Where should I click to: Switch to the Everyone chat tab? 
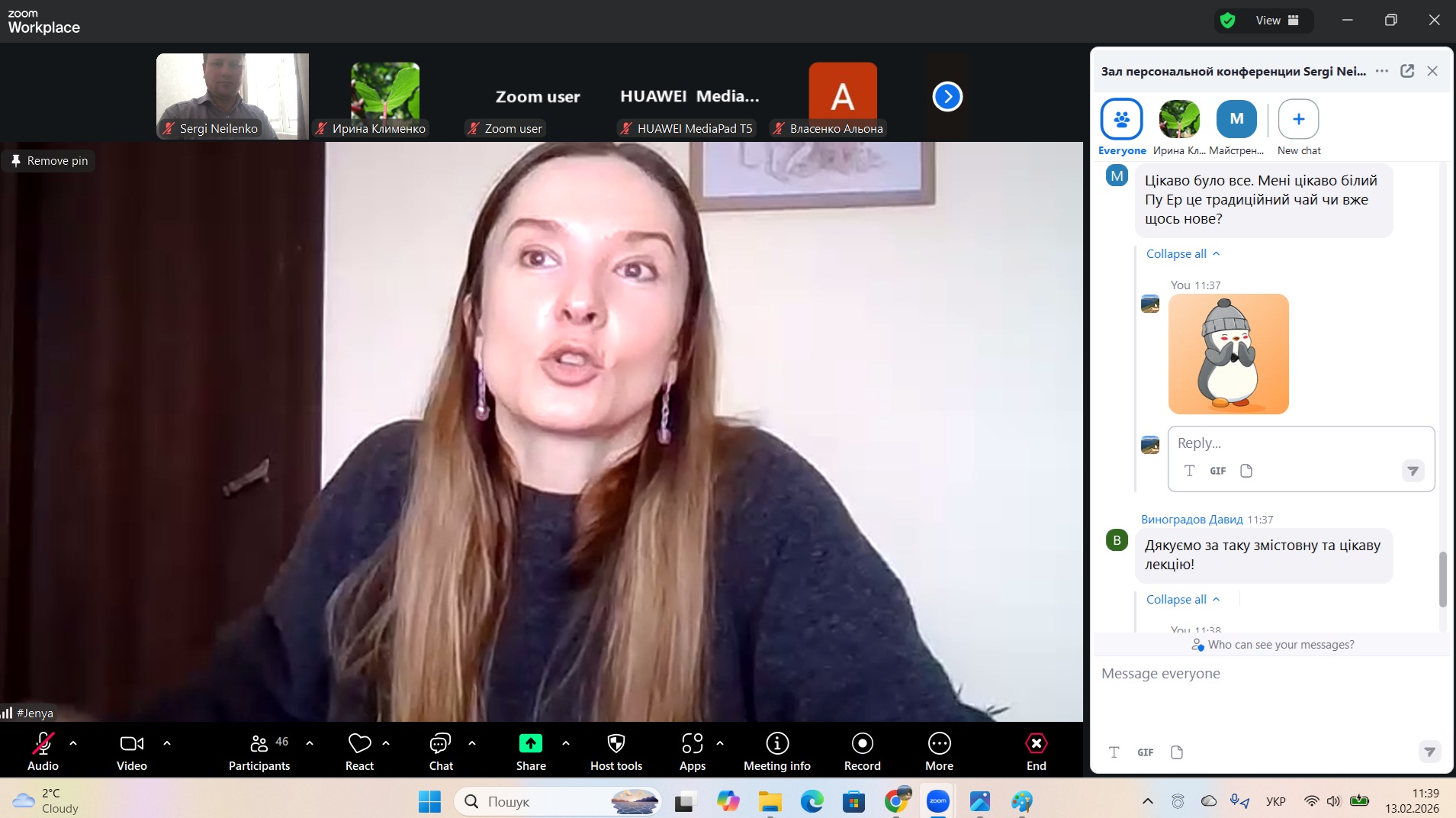[x=1122, y=127]
